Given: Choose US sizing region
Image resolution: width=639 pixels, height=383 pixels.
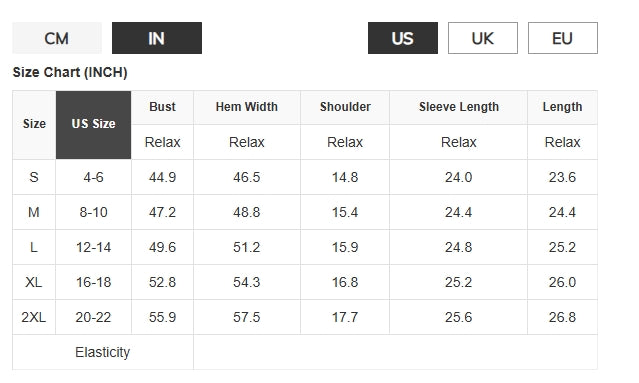Looking at the screenshot, I should coord(403,38).
